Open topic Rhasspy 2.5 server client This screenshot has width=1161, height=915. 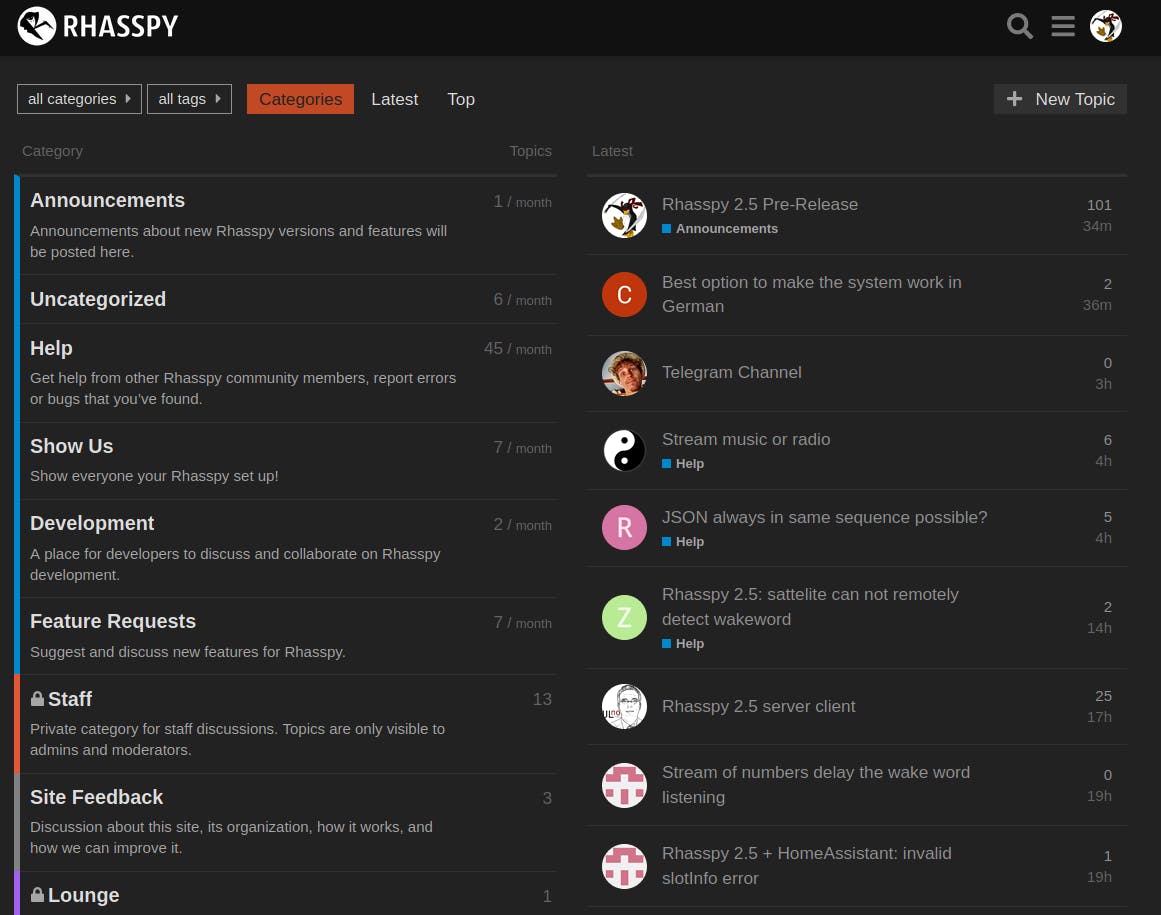click(x=758, y=706)
